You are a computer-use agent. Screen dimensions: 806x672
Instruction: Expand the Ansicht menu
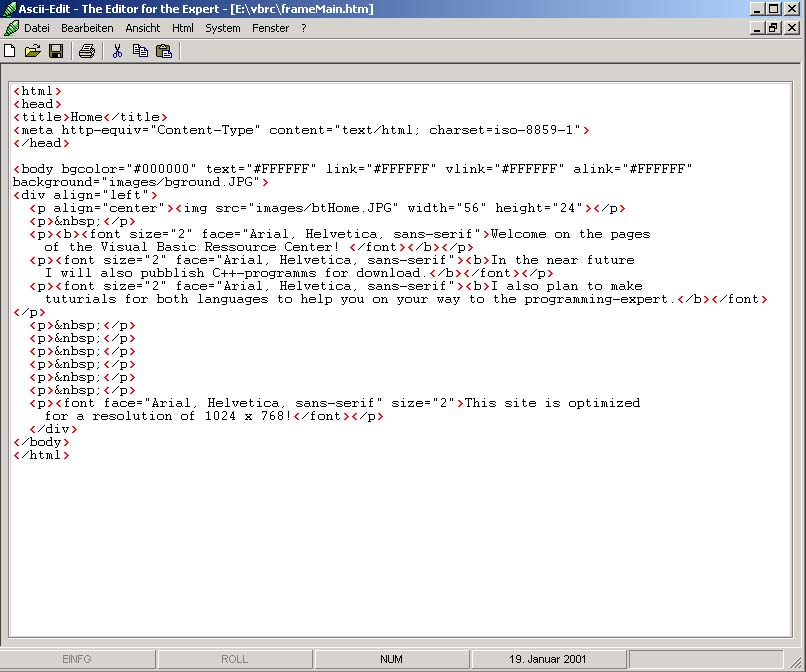(x=143, y=28)
